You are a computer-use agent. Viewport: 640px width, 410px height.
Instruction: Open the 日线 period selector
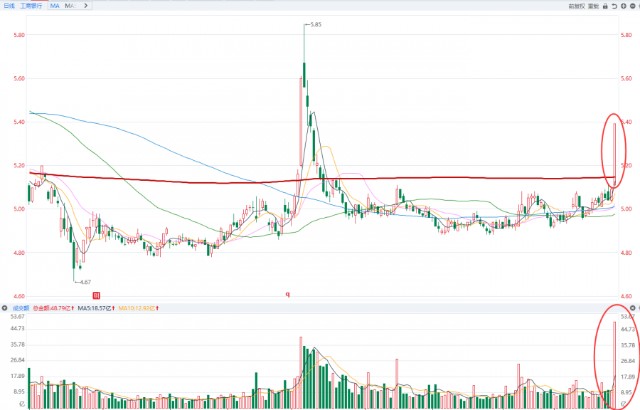click(x=8, y=5)
